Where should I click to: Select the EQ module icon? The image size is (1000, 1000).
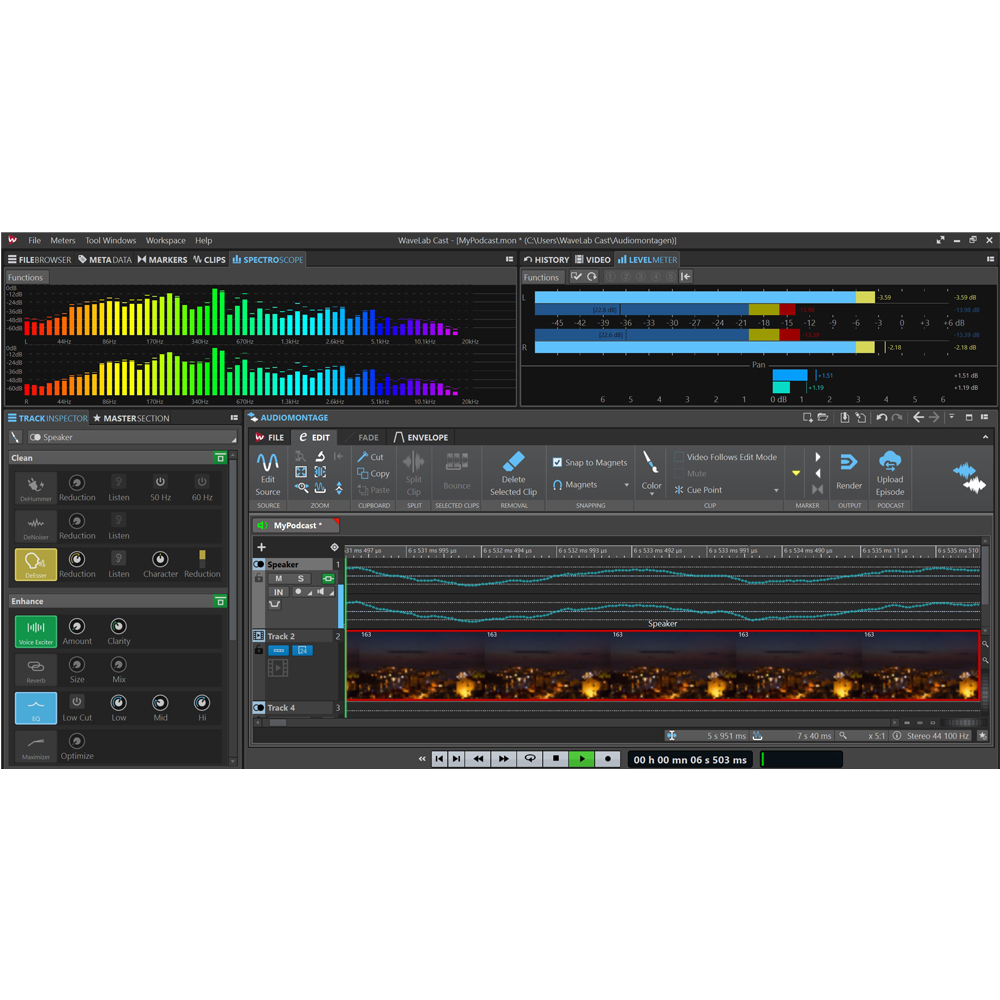tap(36, 708)
